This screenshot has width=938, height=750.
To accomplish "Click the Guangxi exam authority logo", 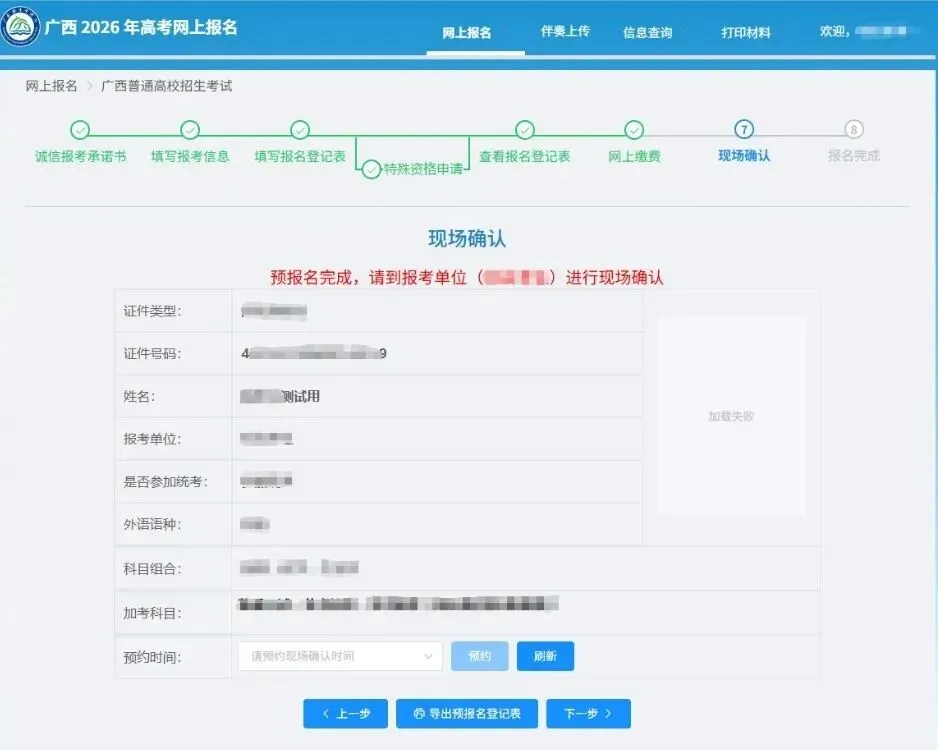I will click(20, 26).
